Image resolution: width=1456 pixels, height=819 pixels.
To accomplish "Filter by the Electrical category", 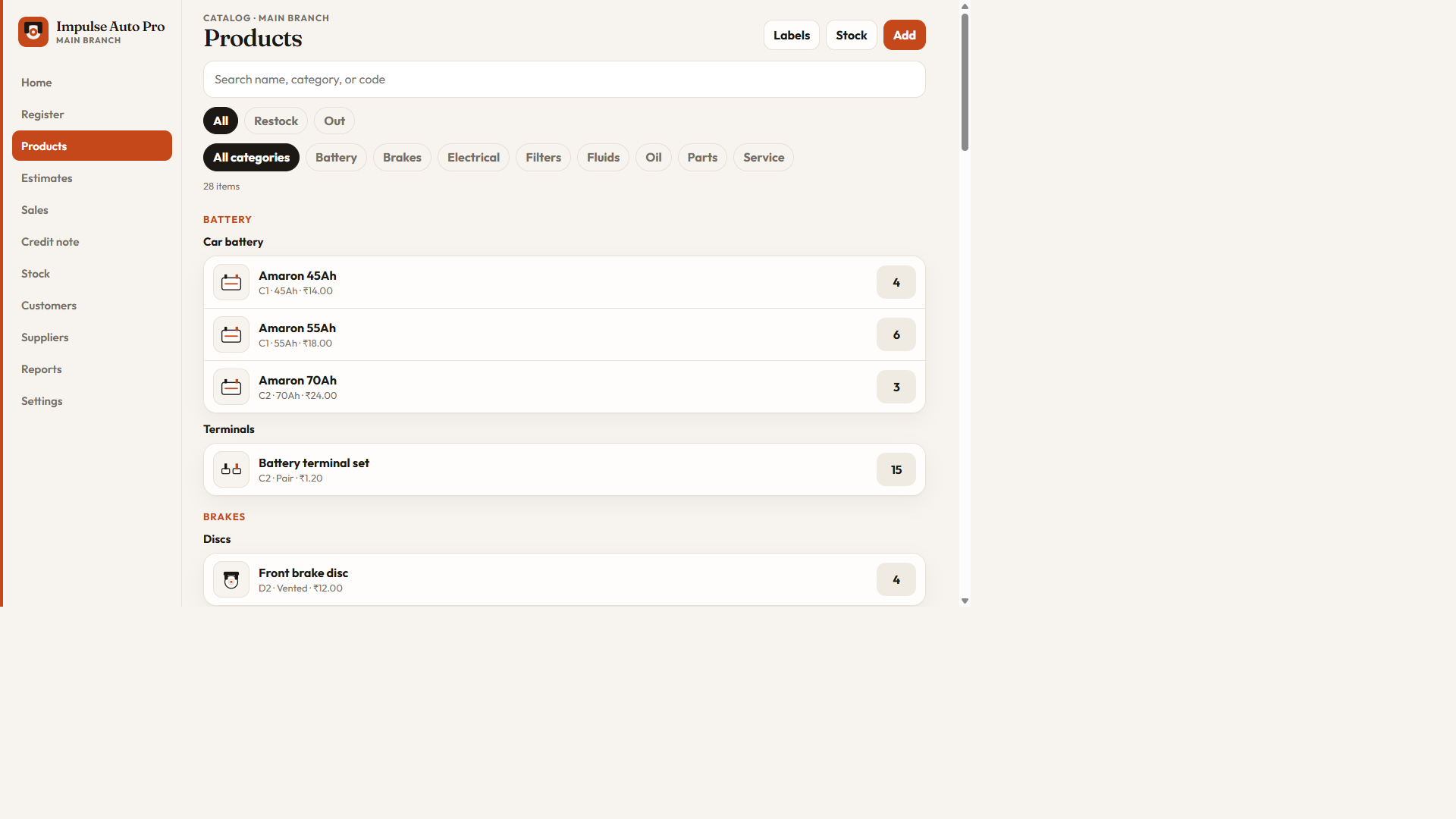I will (x=473, y=157).
